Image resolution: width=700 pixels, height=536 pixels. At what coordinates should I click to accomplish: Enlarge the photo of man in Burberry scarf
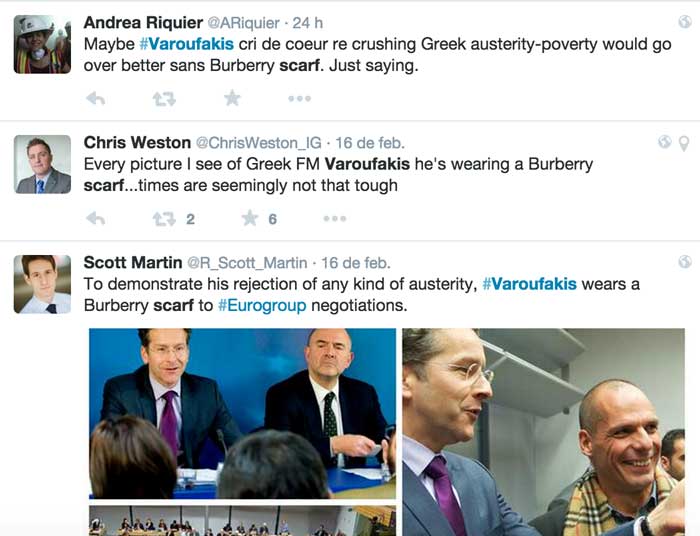pos(543,432)
